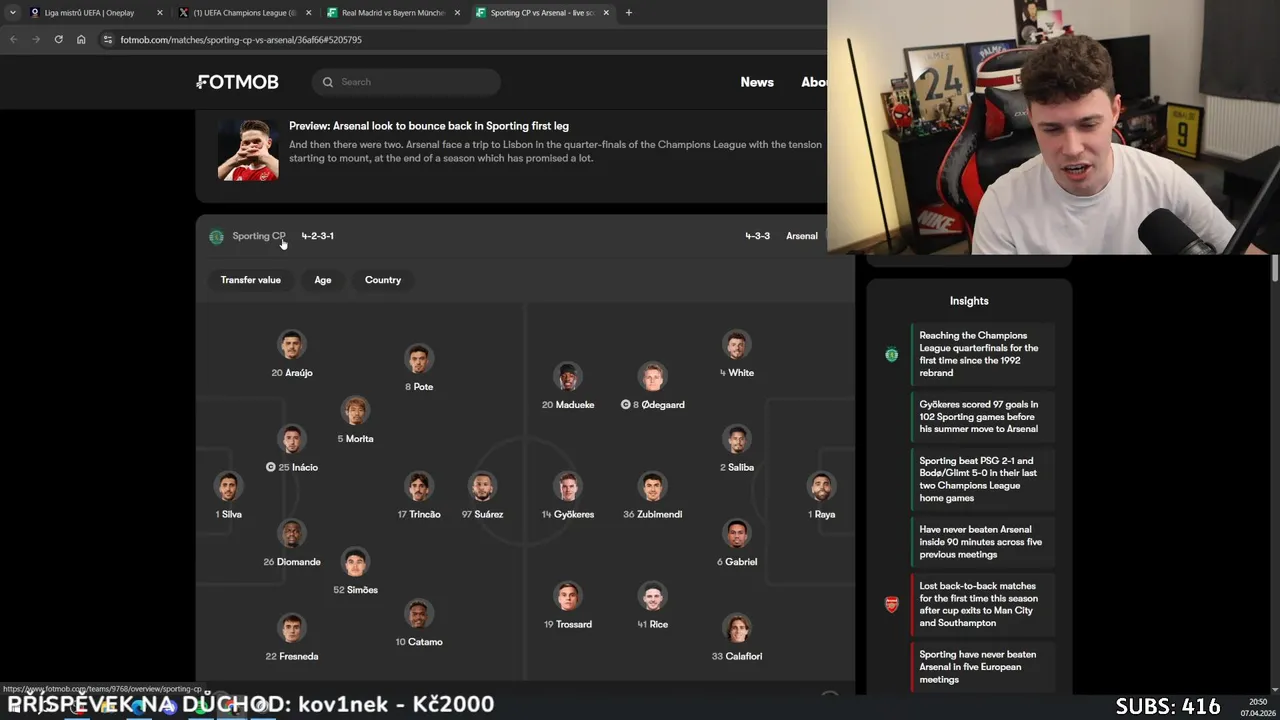Click the Arsenal crest in the Insights panel

pyautogui.click(x=892, y=604)
